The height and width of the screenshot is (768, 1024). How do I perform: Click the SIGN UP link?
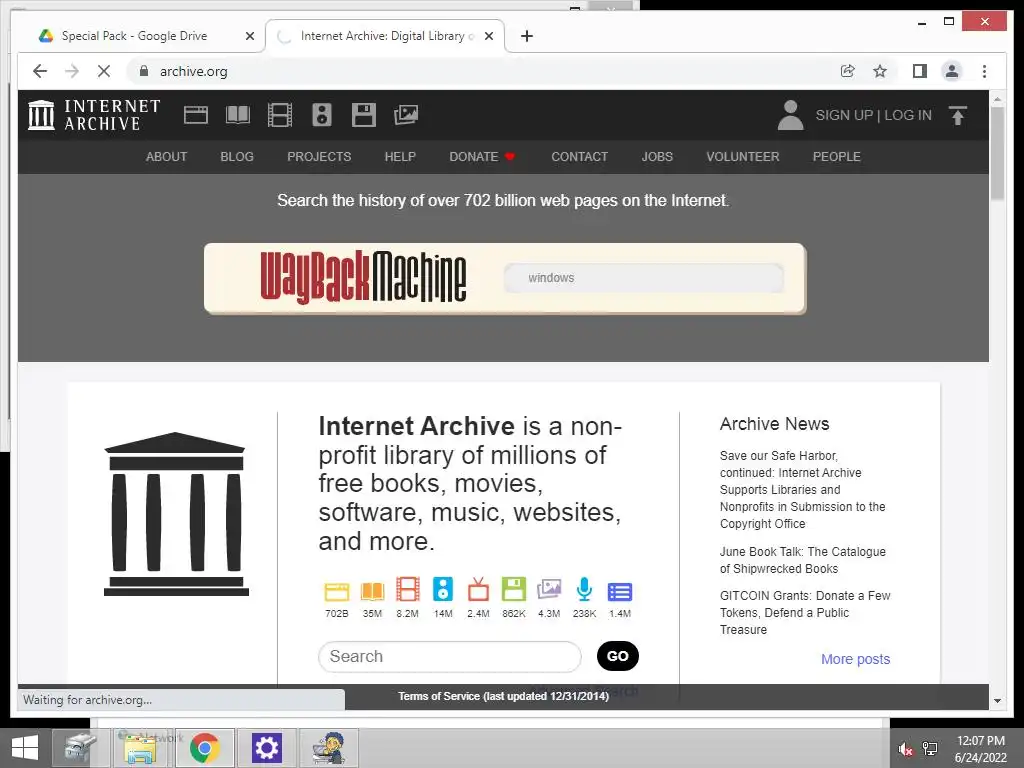click(x=844, y=115)
